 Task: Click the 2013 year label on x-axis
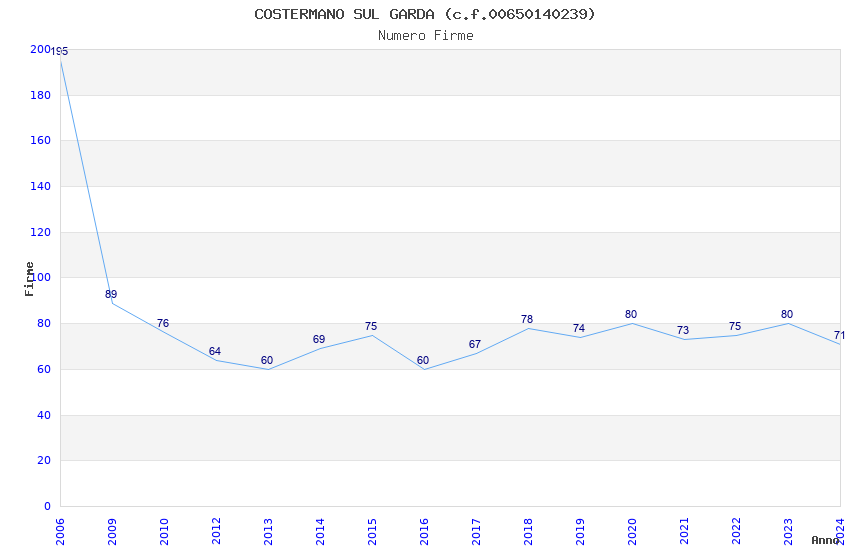(268, 532)
